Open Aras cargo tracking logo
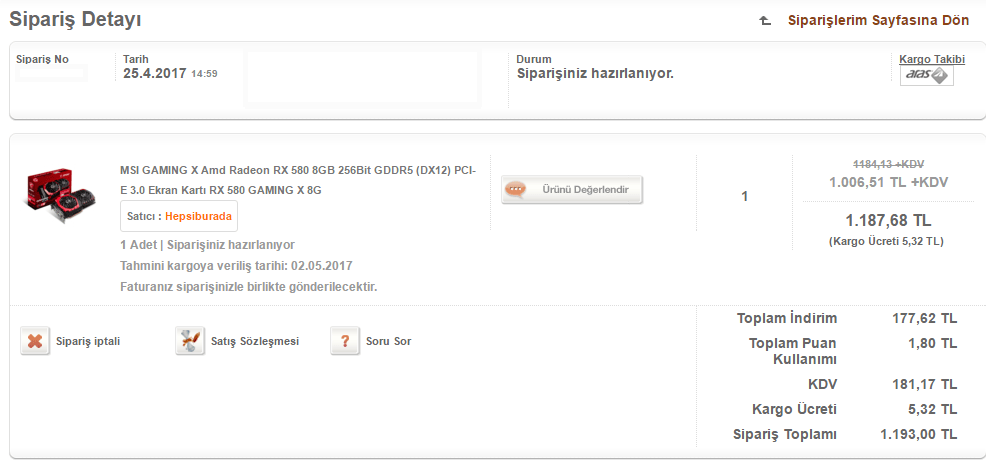 [x=927, y=76]
